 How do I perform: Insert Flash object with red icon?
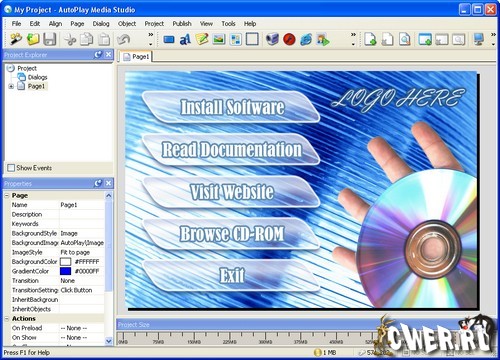289,39
